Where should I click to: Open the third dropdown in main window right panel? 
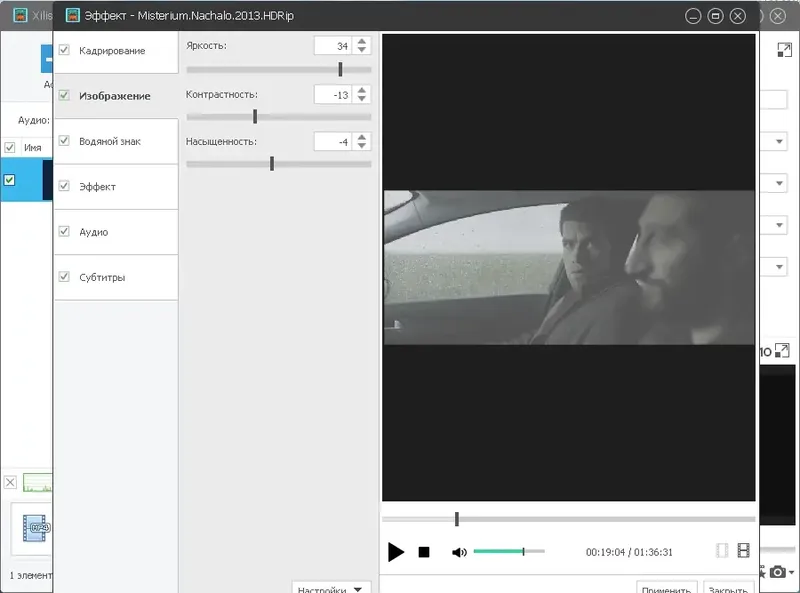(x=779, y=225)
